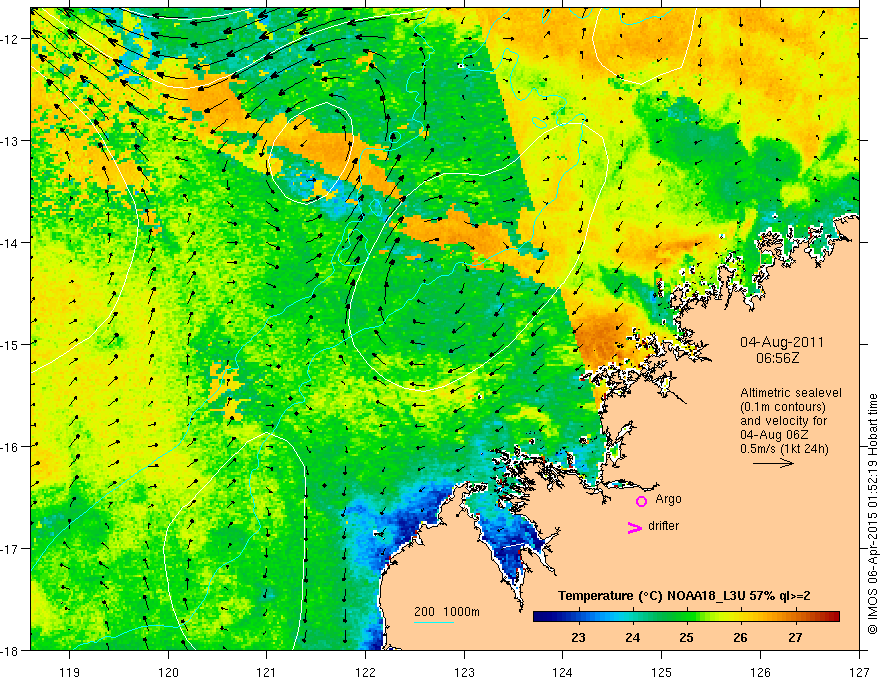Click the dark blue cold end of color bar
880x680 pixels.
540,617
